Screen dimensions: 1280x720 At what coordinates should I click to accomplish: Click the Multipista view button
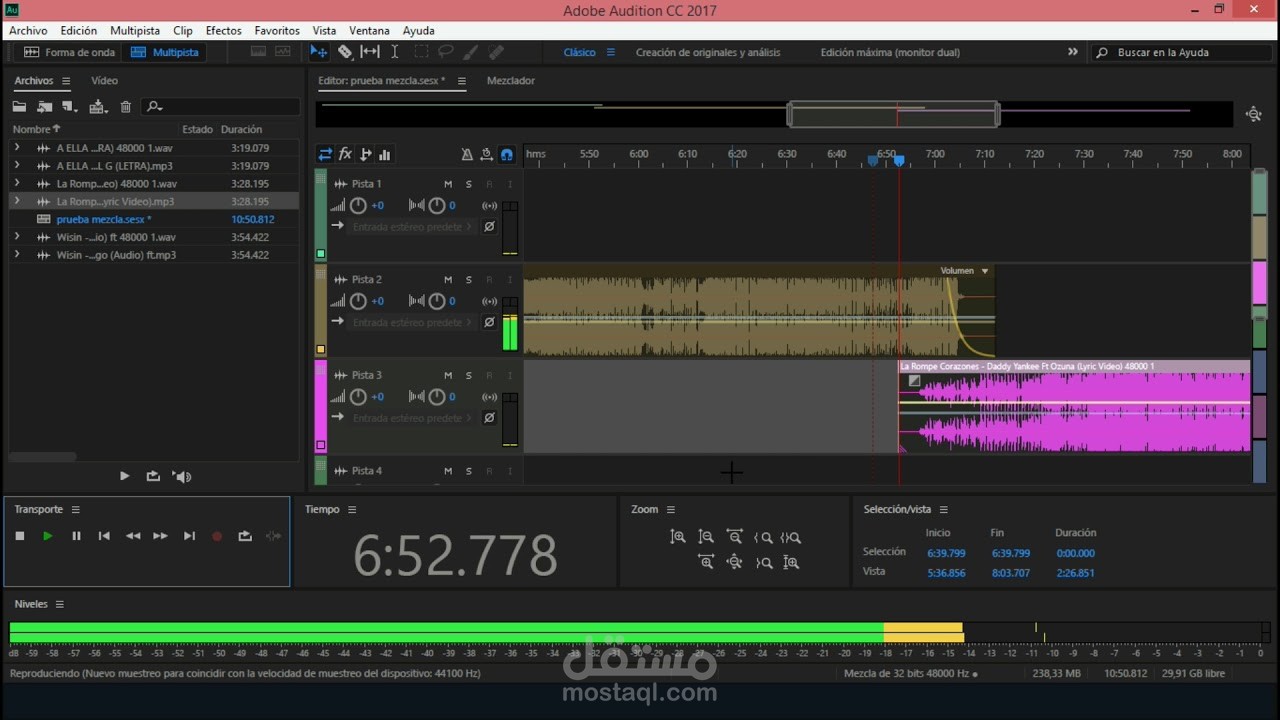pyautogui.click(x=165, y=52)
